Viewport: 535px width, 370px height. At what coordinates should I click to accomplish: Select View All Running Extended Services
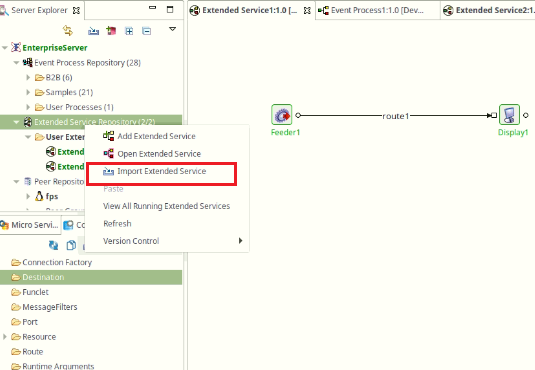click(167, 206)
